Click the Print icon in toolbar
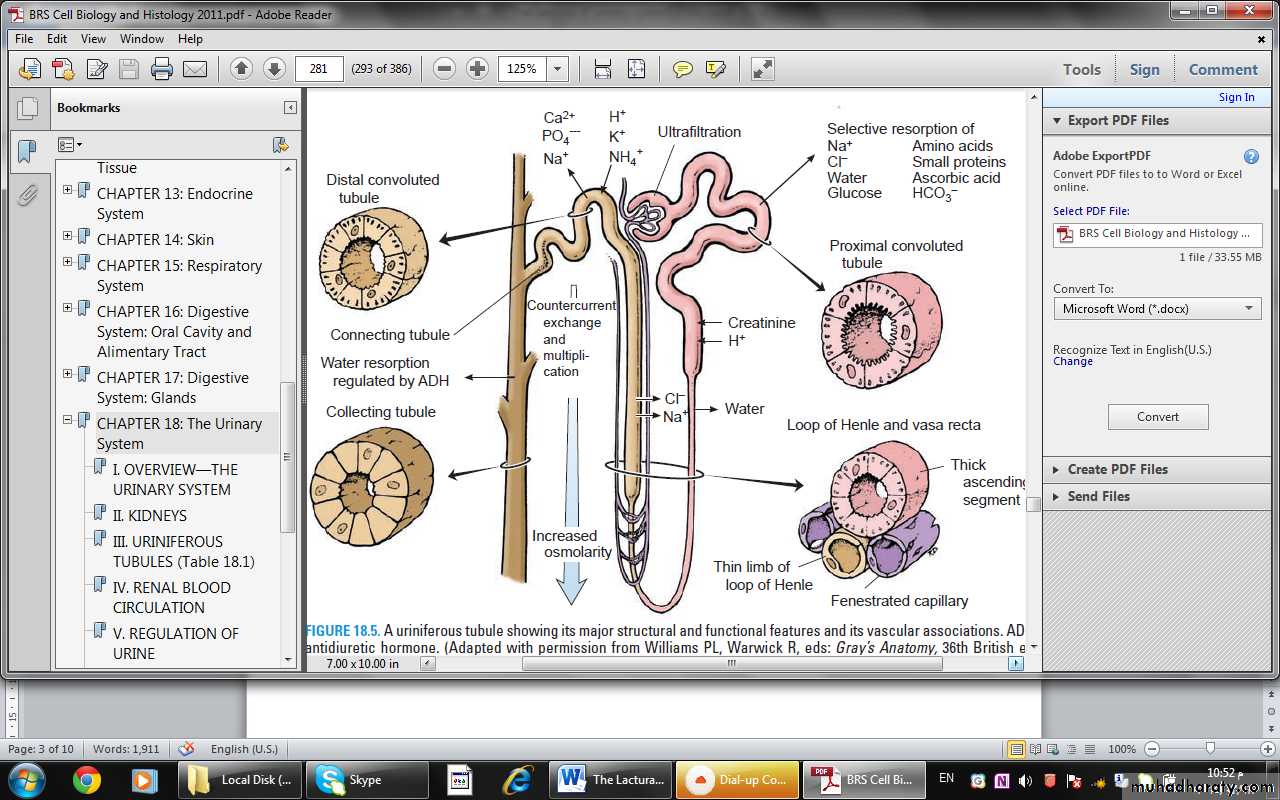Viewport: 1280px width, 800px height. tap(162, 69)
